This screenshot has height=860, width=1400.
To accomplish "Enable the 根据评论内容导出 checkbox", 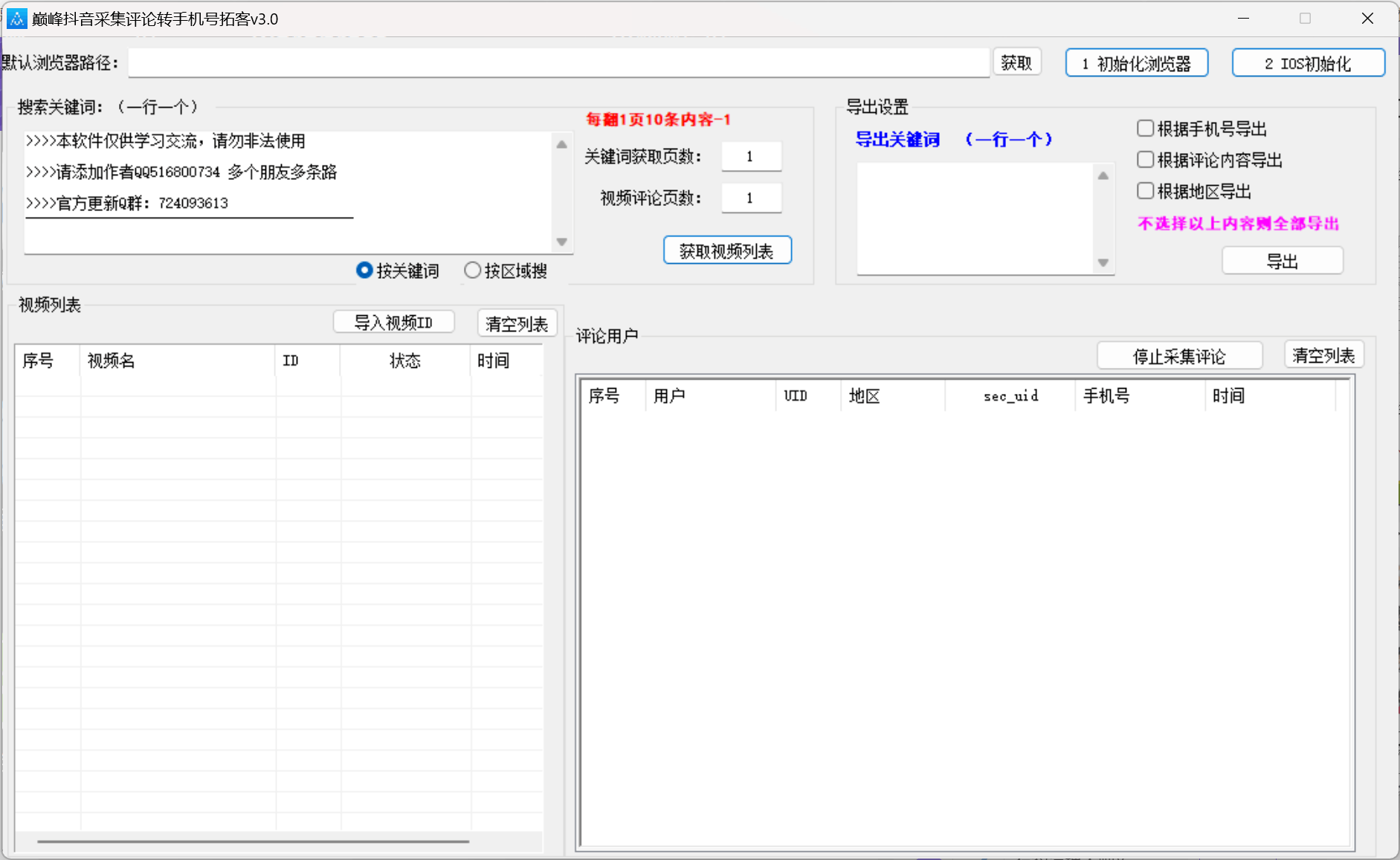I will click(1210, 160).
